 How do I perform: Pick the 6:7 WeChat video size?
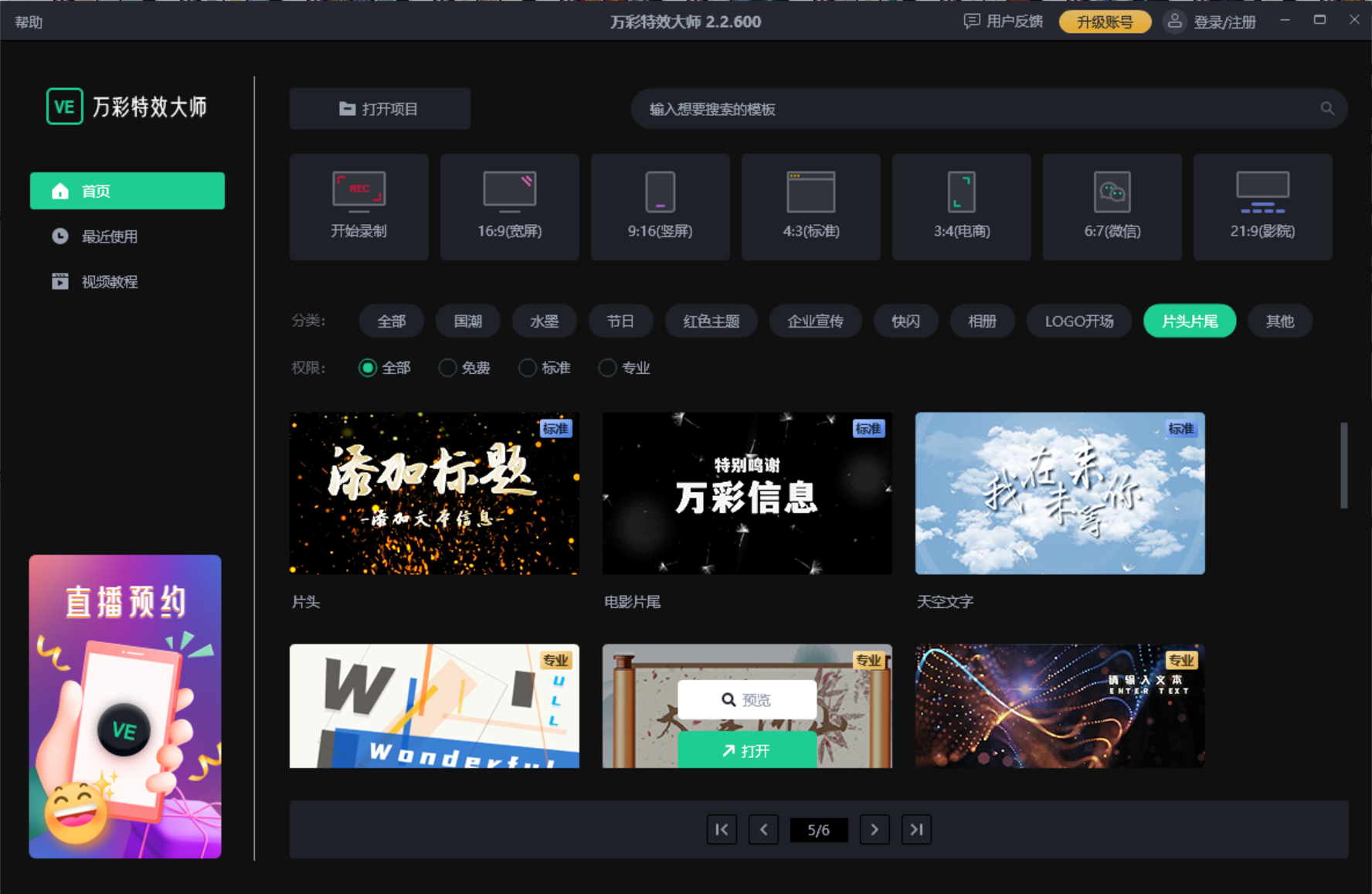coord(1112,206)
